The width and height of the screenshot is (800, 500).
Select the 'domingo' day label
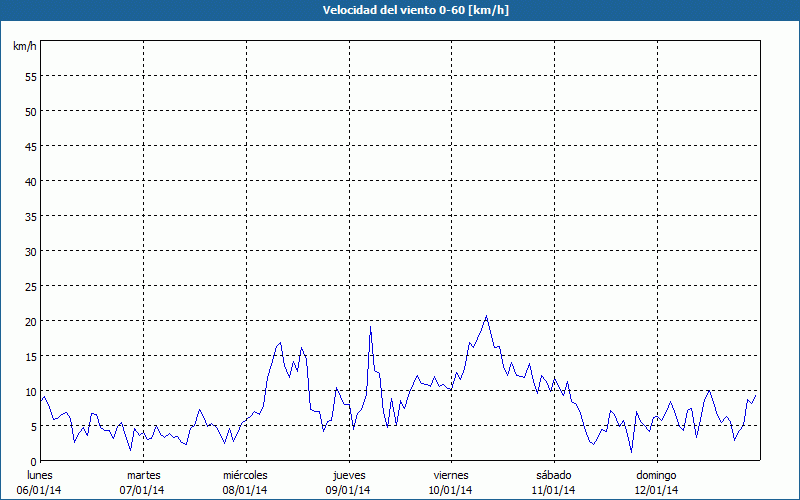point(656,475)
